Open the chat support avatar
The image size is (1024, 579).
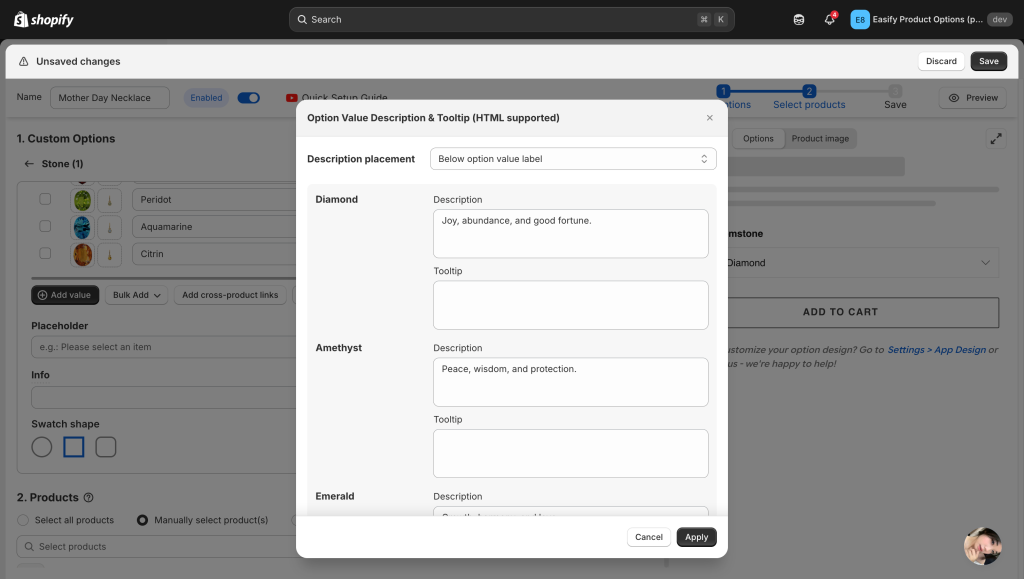pos(982,546)
